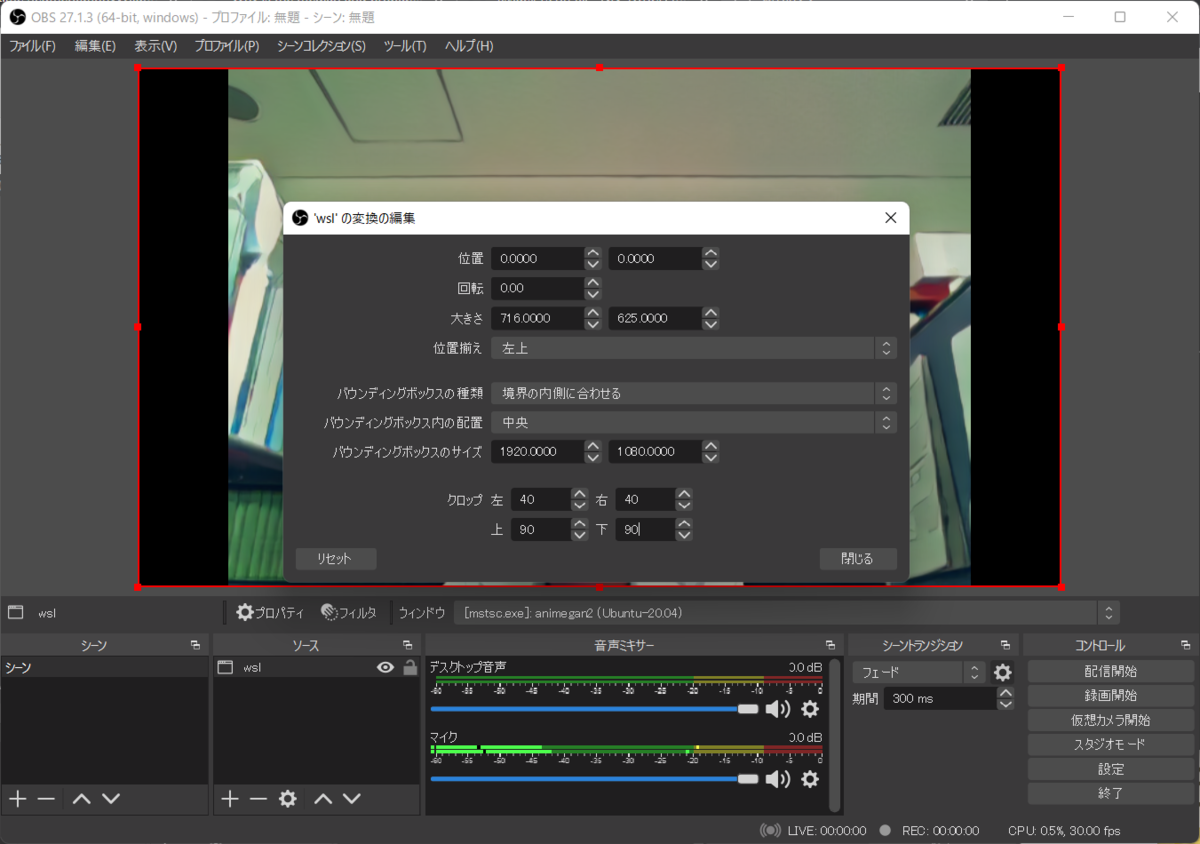Undock the Sources panel icon

(x=407, y=646)
